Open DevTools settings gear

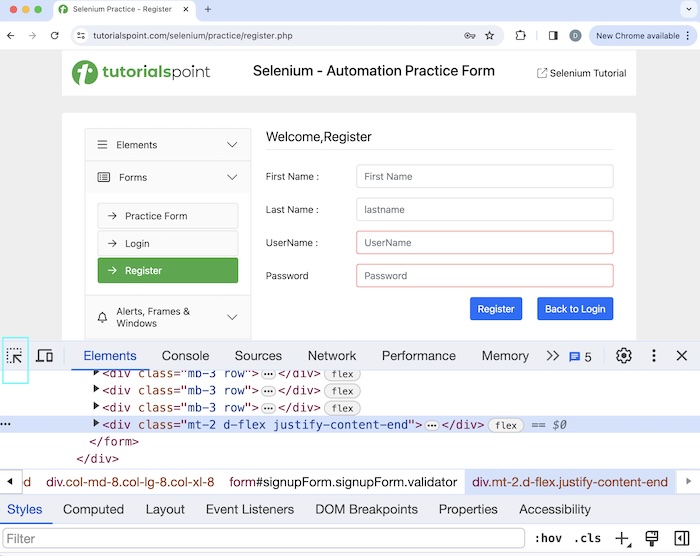point(624,356)
